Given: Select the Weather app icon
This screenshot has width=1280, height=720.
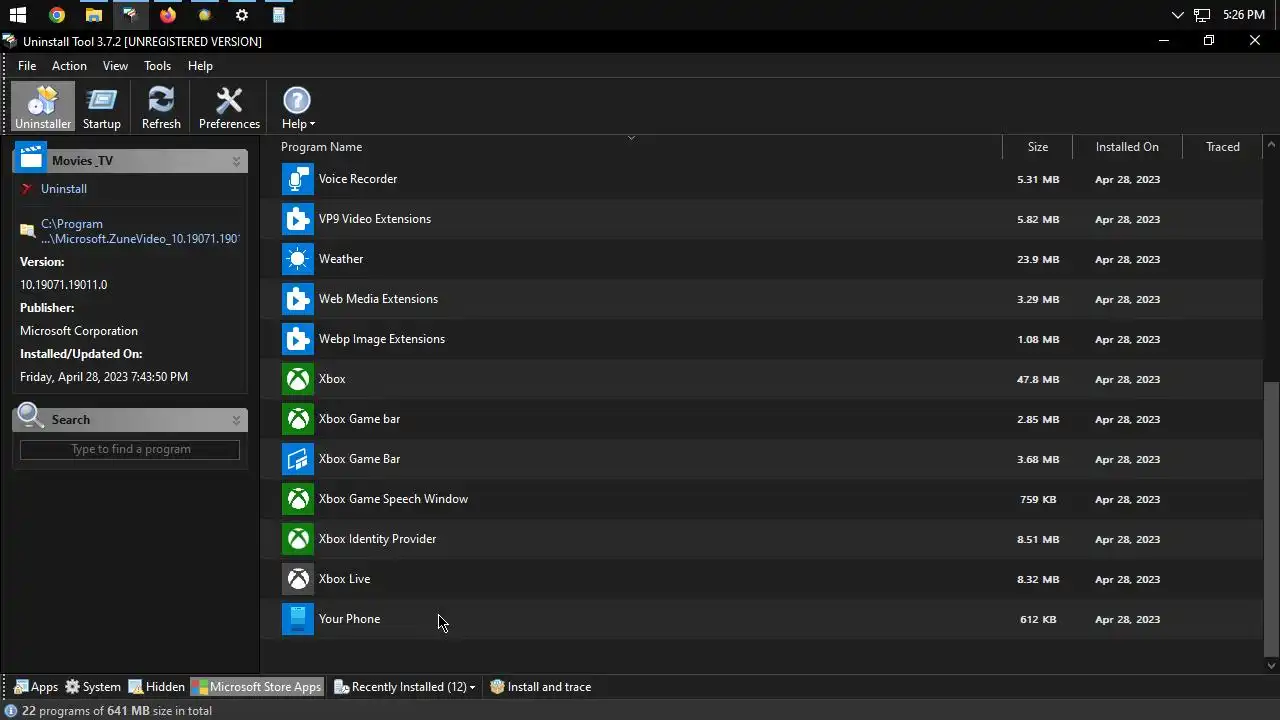Looking at the screenshot, I should tap(298, 259).
